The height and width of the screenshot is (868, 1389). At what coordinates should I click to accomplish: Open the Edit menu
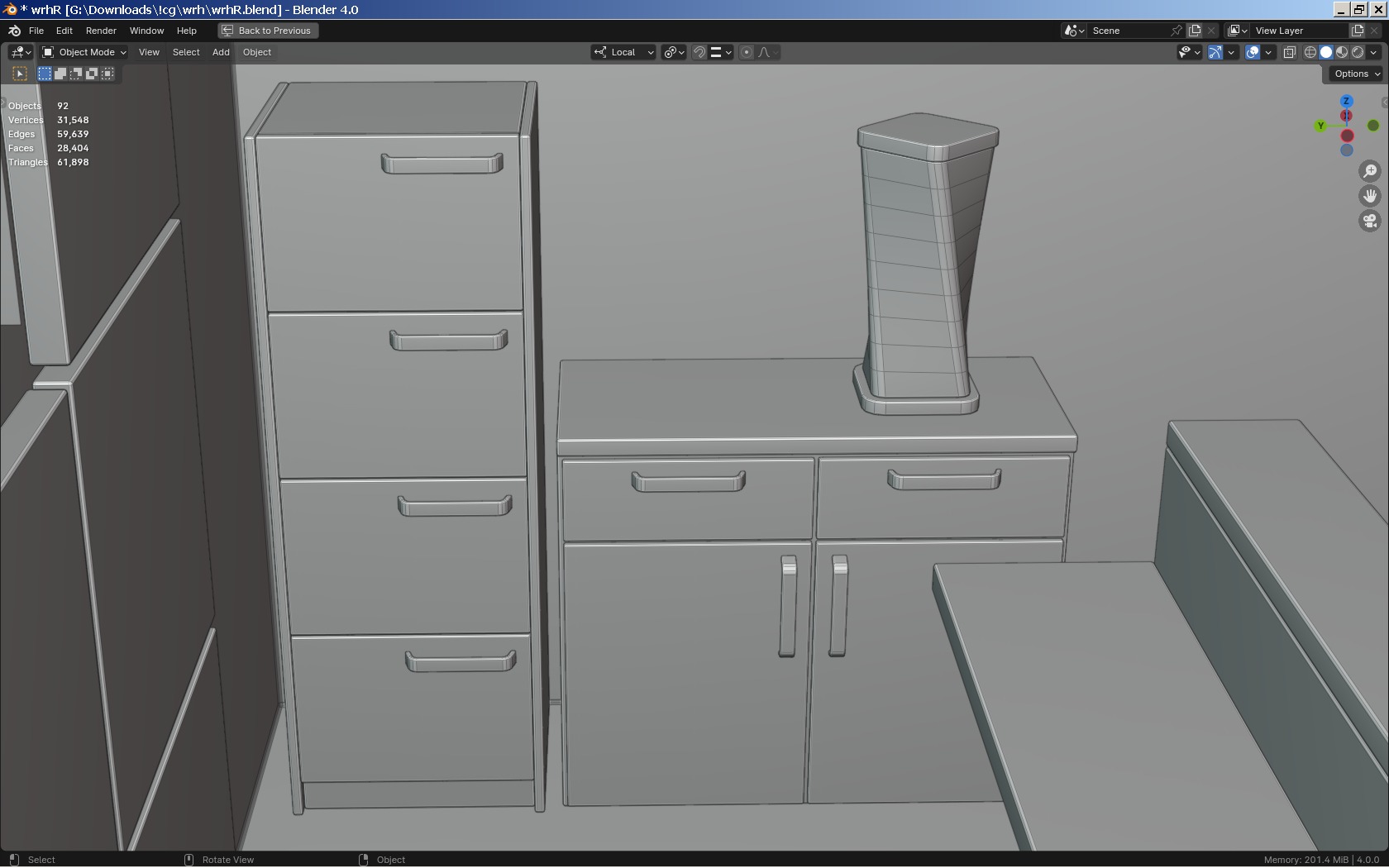click(64, 31)
